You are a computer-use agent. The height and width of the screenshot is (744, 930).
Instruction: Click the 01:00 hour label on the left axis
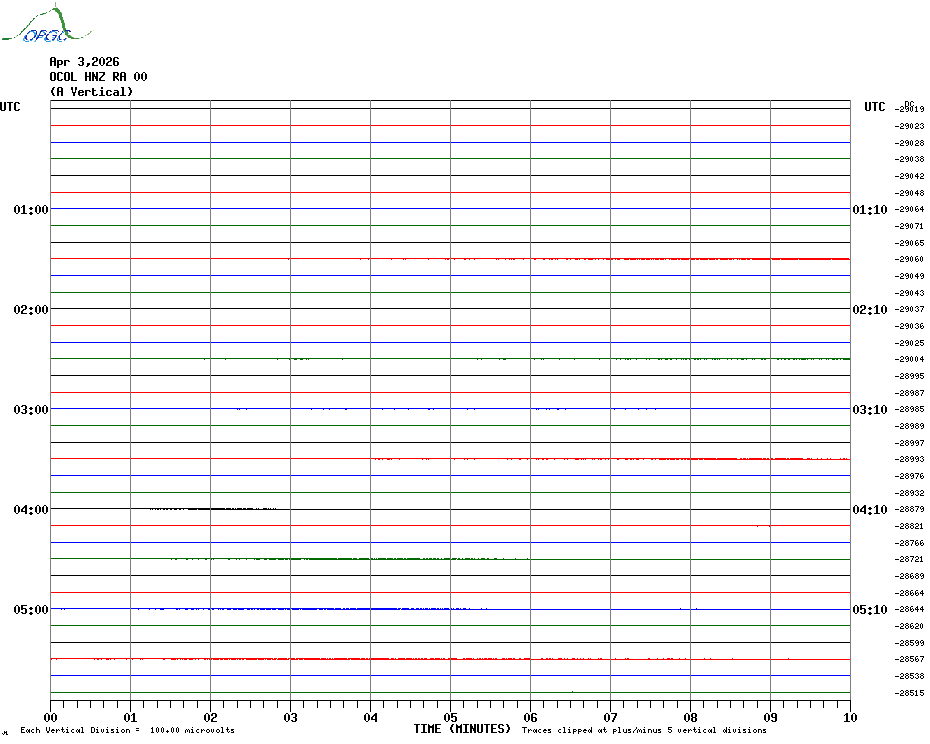point(31,210)
